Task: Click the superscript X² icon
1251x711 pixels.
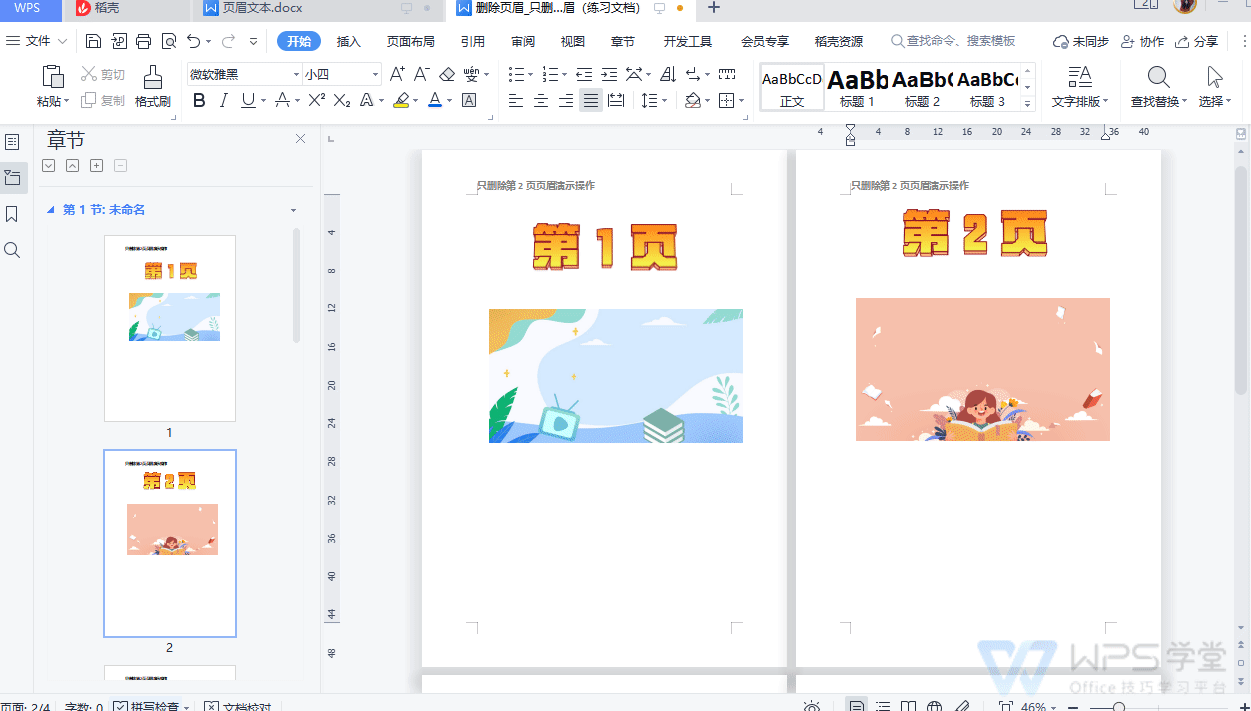Action: [x=316, y=100]
